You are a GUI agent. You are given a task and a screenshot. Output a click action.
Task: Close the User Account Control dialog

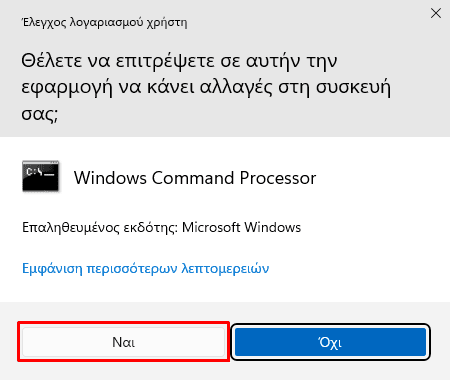tap(436, 13)
